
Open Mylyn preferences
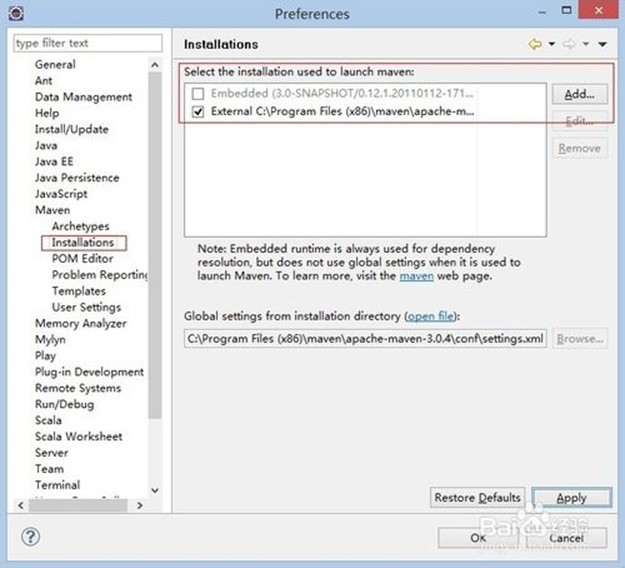(50, 340)
